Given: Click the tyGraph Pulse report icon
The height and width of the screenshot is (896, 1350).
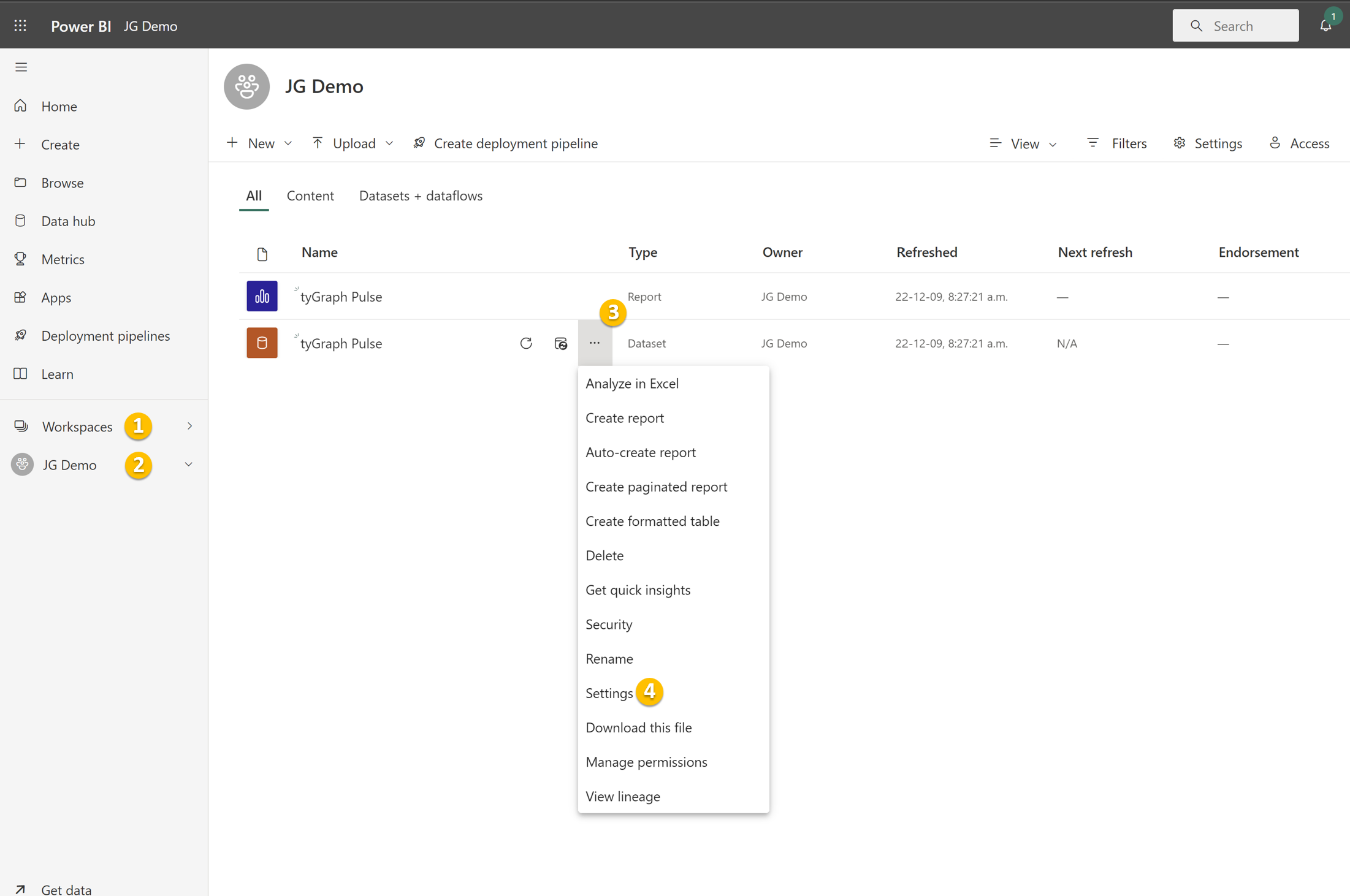Looking at the screenshot, I should click(x=262, y=296).
